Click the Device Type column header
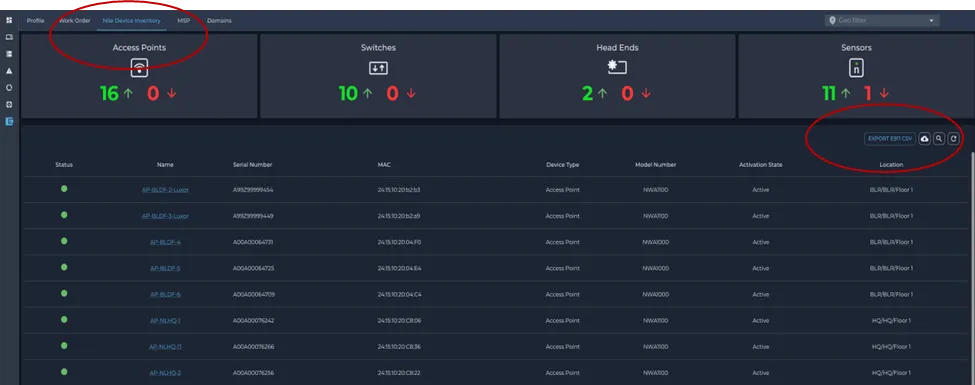The image size is (975, 385). (x=562, y=165)
